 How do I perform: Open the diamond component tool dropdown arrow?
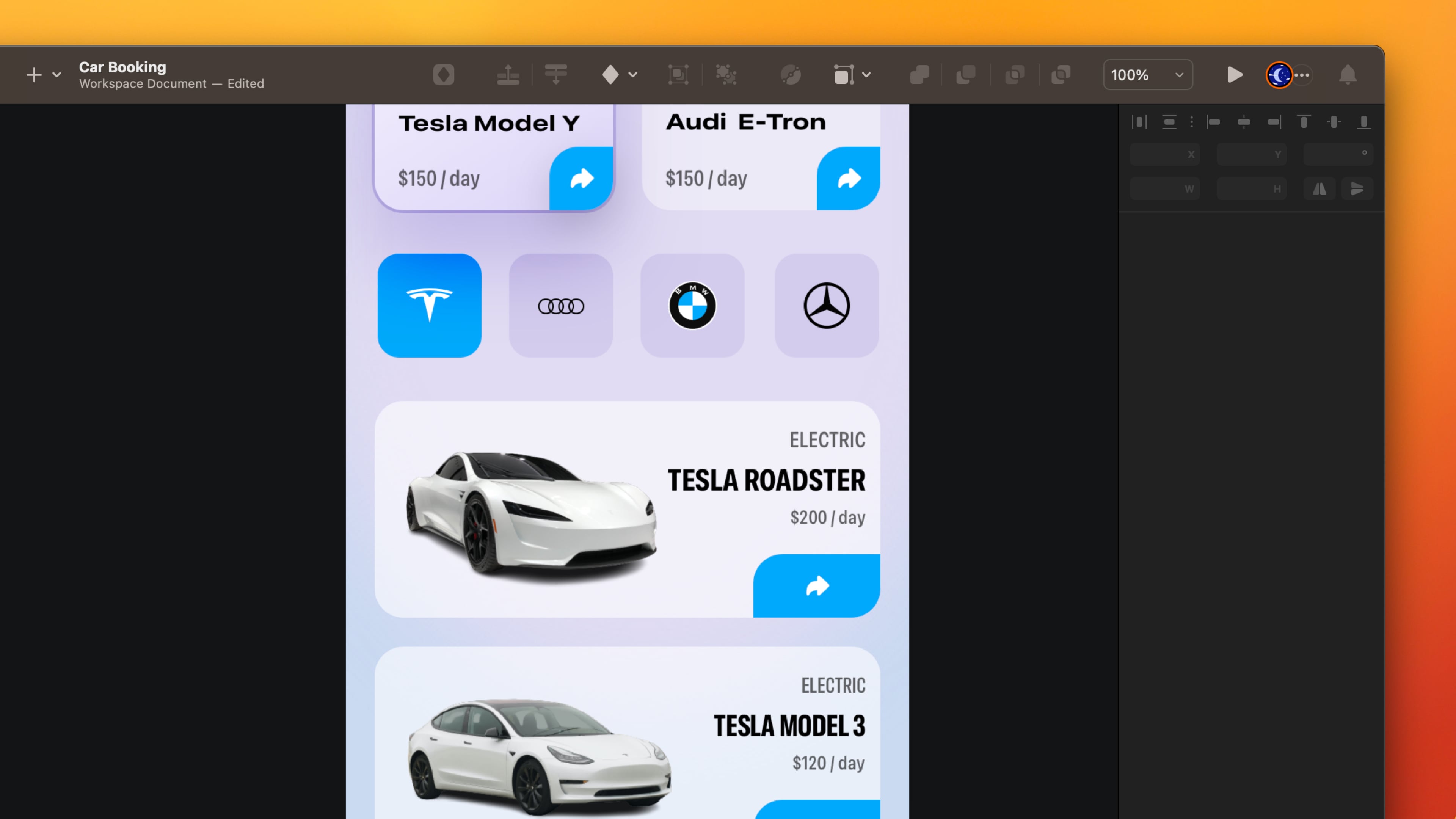[x=633, y=75]
